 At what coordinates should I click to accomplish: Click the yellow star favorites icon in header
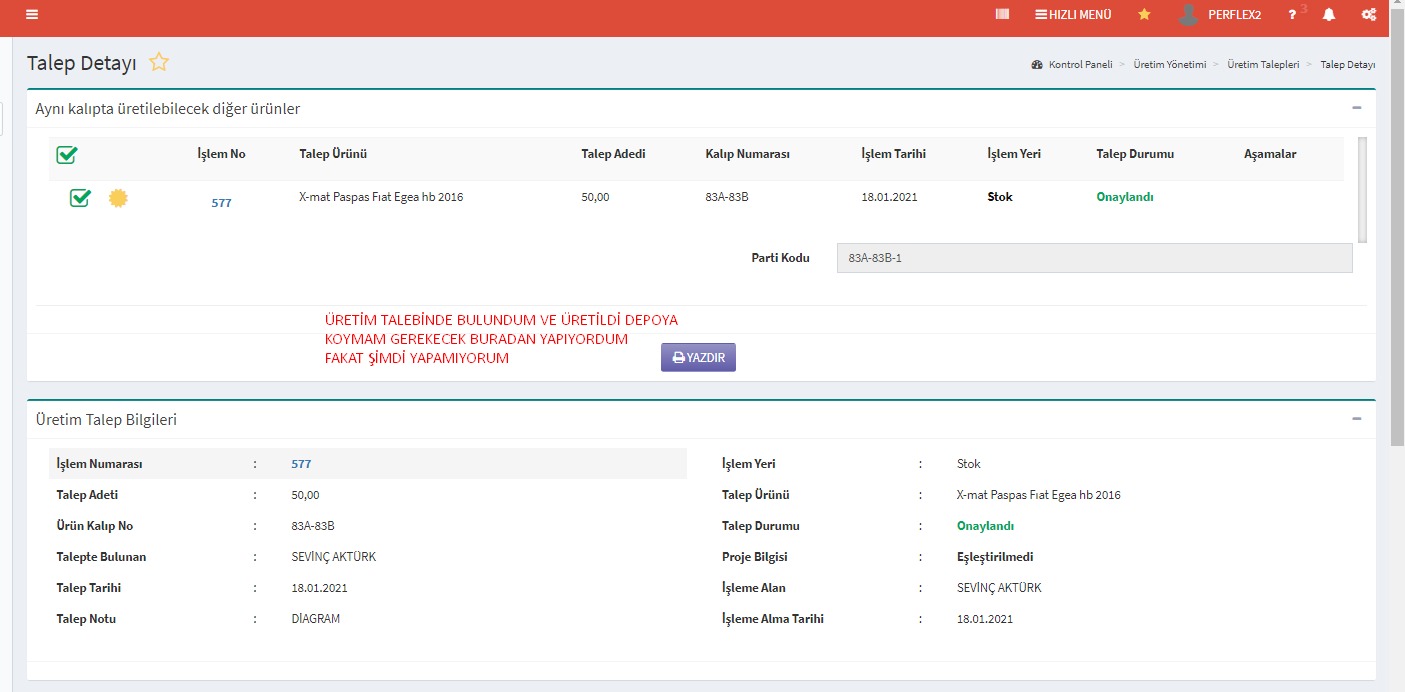pyautogui.click(x=1144, y=15)
